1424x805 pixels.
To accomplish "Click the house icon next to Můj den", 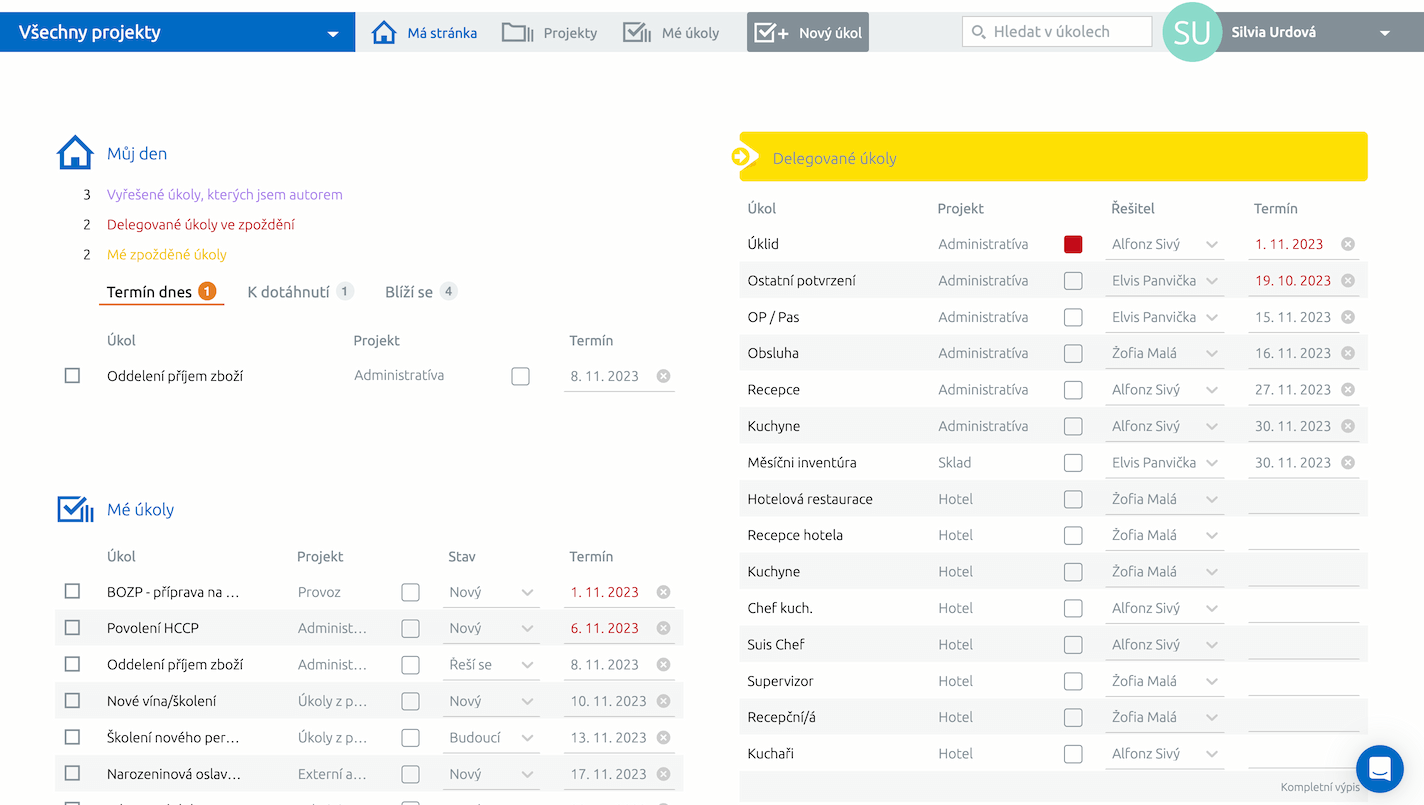I will pyautogui.click(x=75, y=153).
